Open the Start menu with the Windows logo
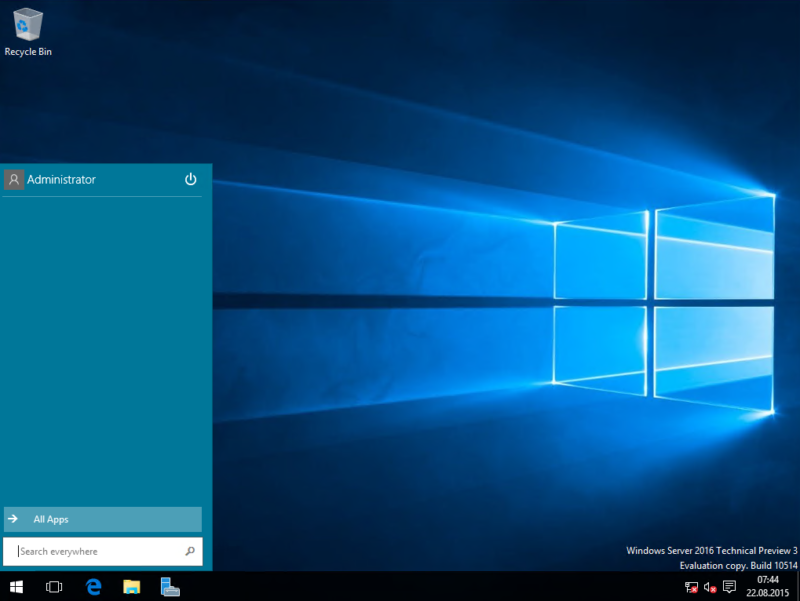The width and height of the screenshot is (800, 601). [x=17, y=587]
